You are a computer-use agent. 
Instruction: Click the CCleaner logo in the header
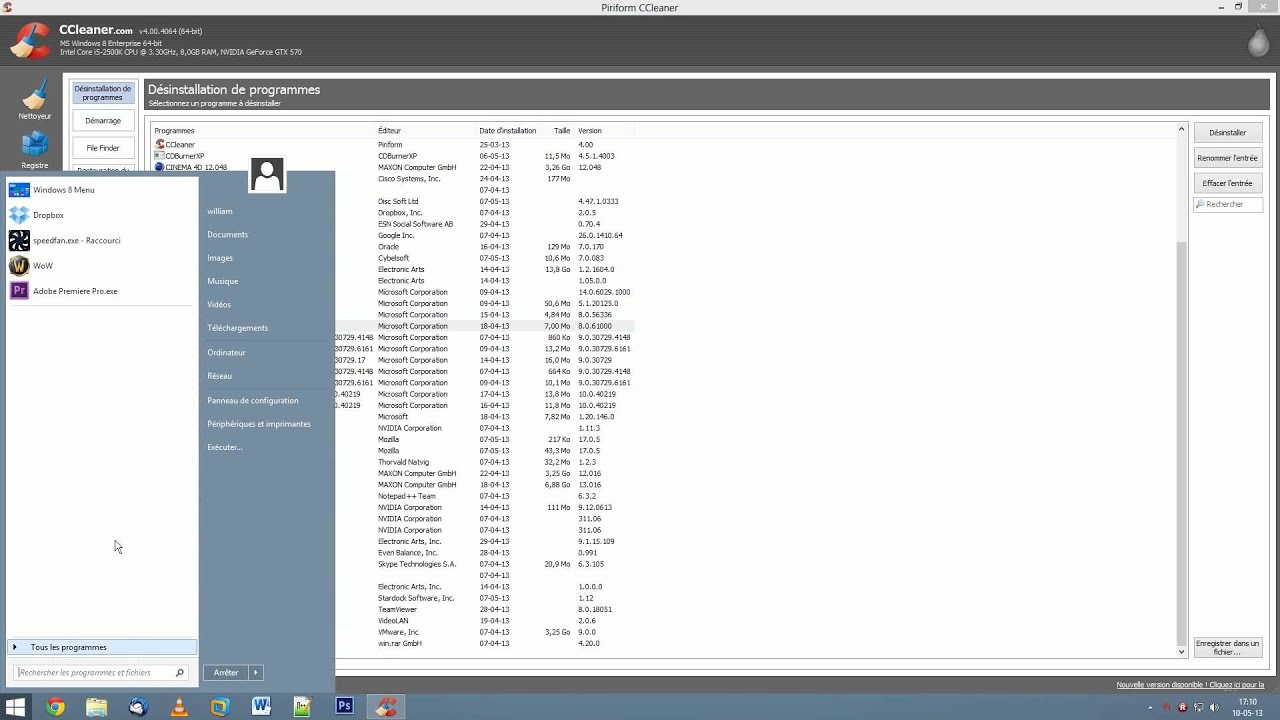pos(30,40)
